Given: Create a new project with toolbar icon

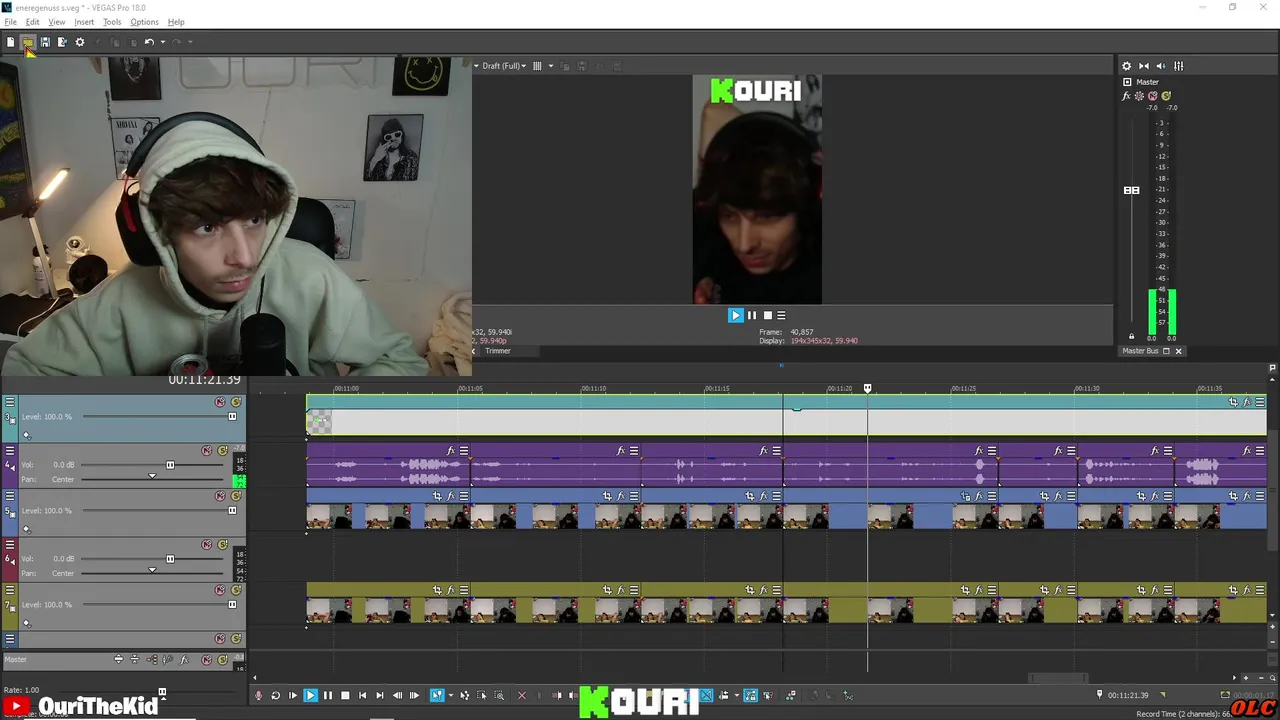Looking at the screenshot, I should (x=11, y=42).
